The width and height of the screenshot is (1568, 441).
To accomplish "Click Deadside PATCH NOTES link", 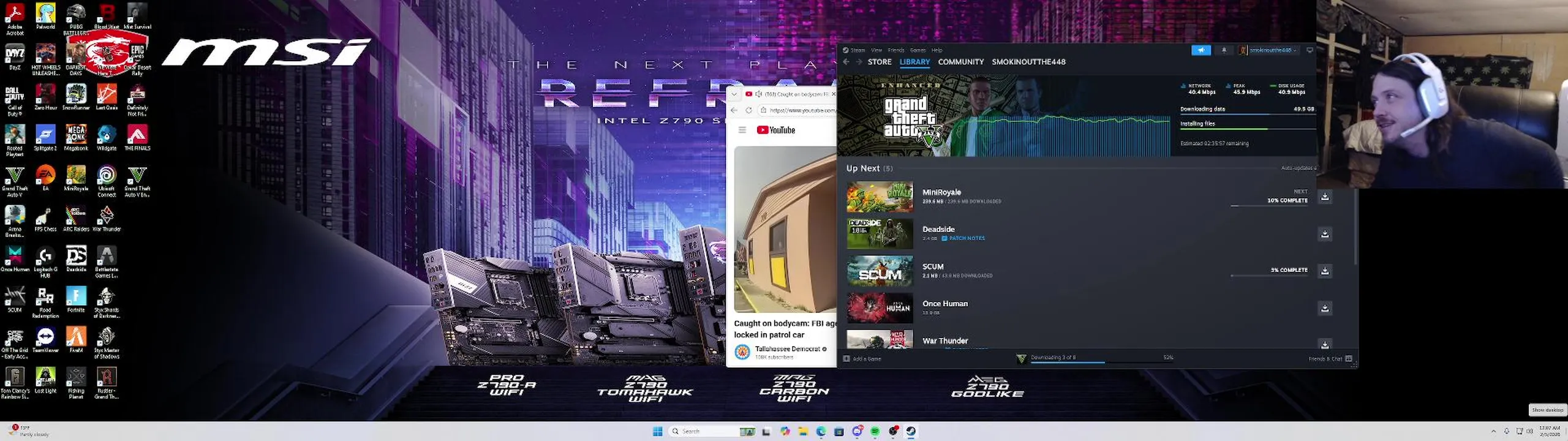I will (x=963, y=238).
